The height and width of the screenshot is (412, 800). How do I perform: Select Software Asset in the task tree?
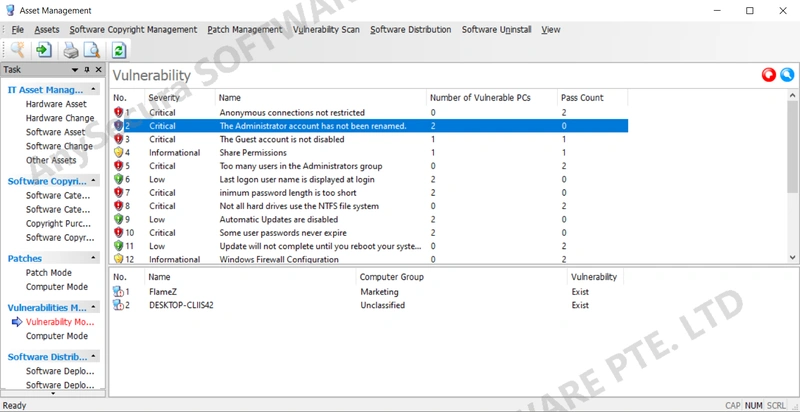[56, 132]
